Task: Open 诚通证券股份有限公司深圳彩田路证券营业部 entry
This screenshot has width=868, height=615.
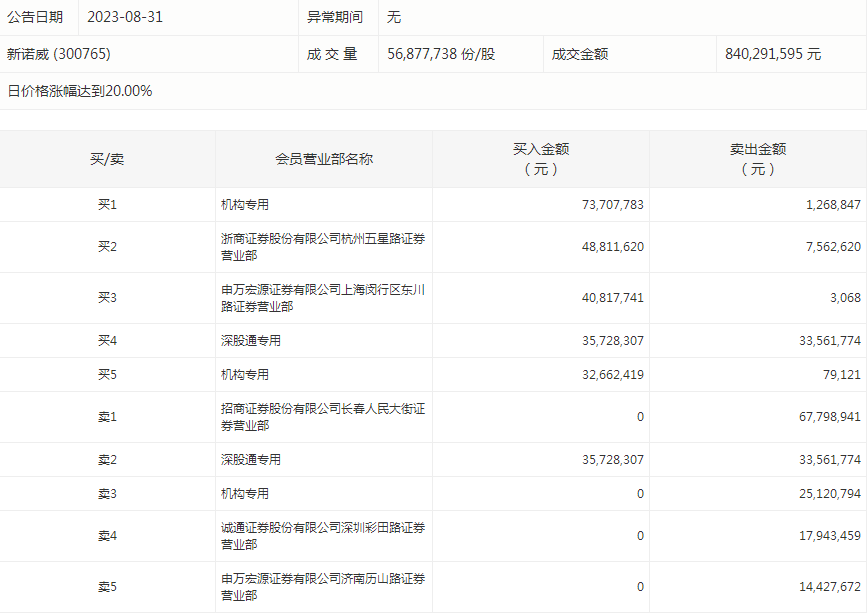Action: [323, 536]
